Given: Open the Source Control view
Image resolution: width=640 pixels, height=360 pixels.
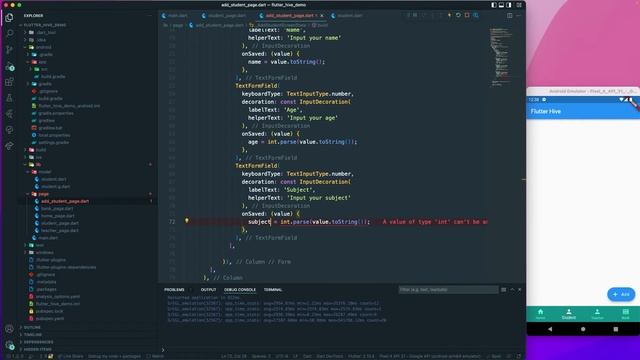Looking at the screenshot, I should pos(9,50).
